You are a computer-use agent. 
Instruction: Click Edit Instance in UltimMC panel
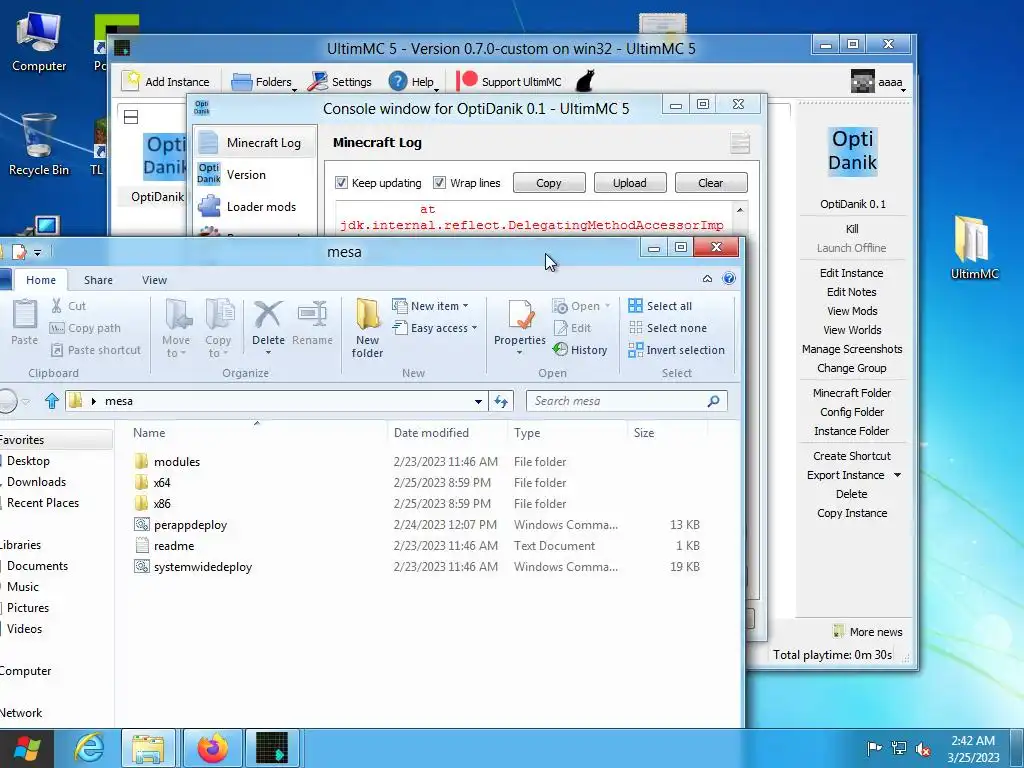coord(852,273)
